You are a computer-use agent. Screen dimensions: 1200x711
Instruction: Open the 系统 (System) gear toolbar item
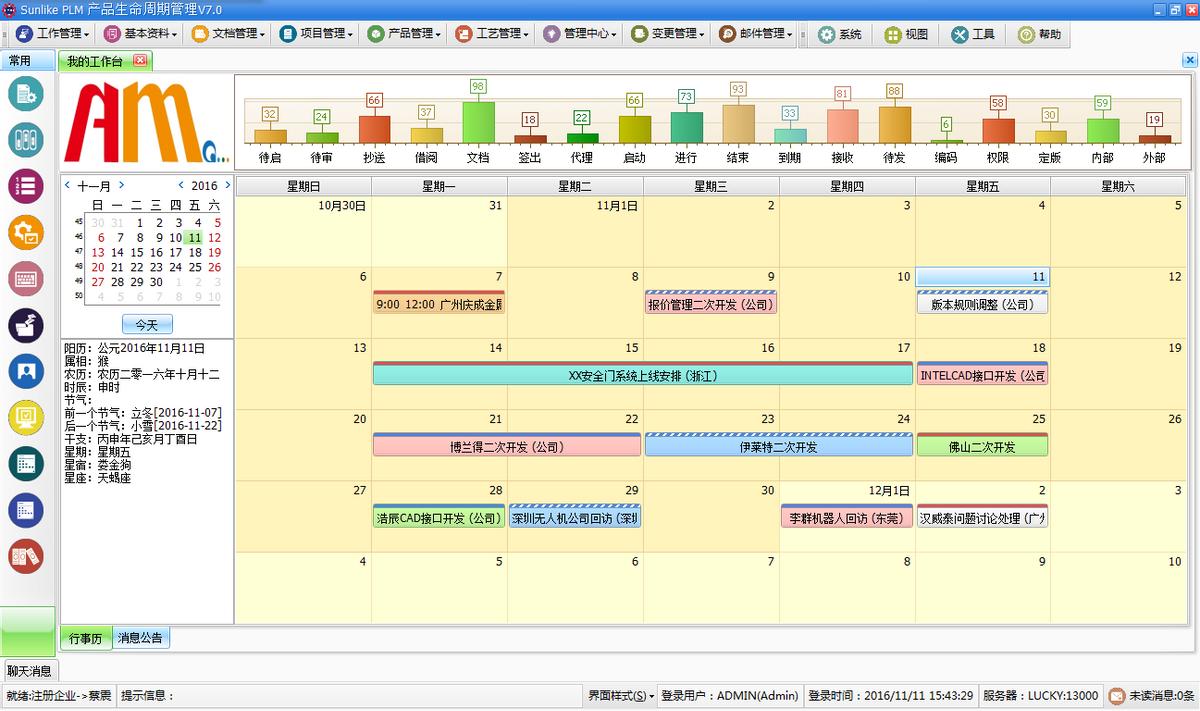tap(839, 34)
